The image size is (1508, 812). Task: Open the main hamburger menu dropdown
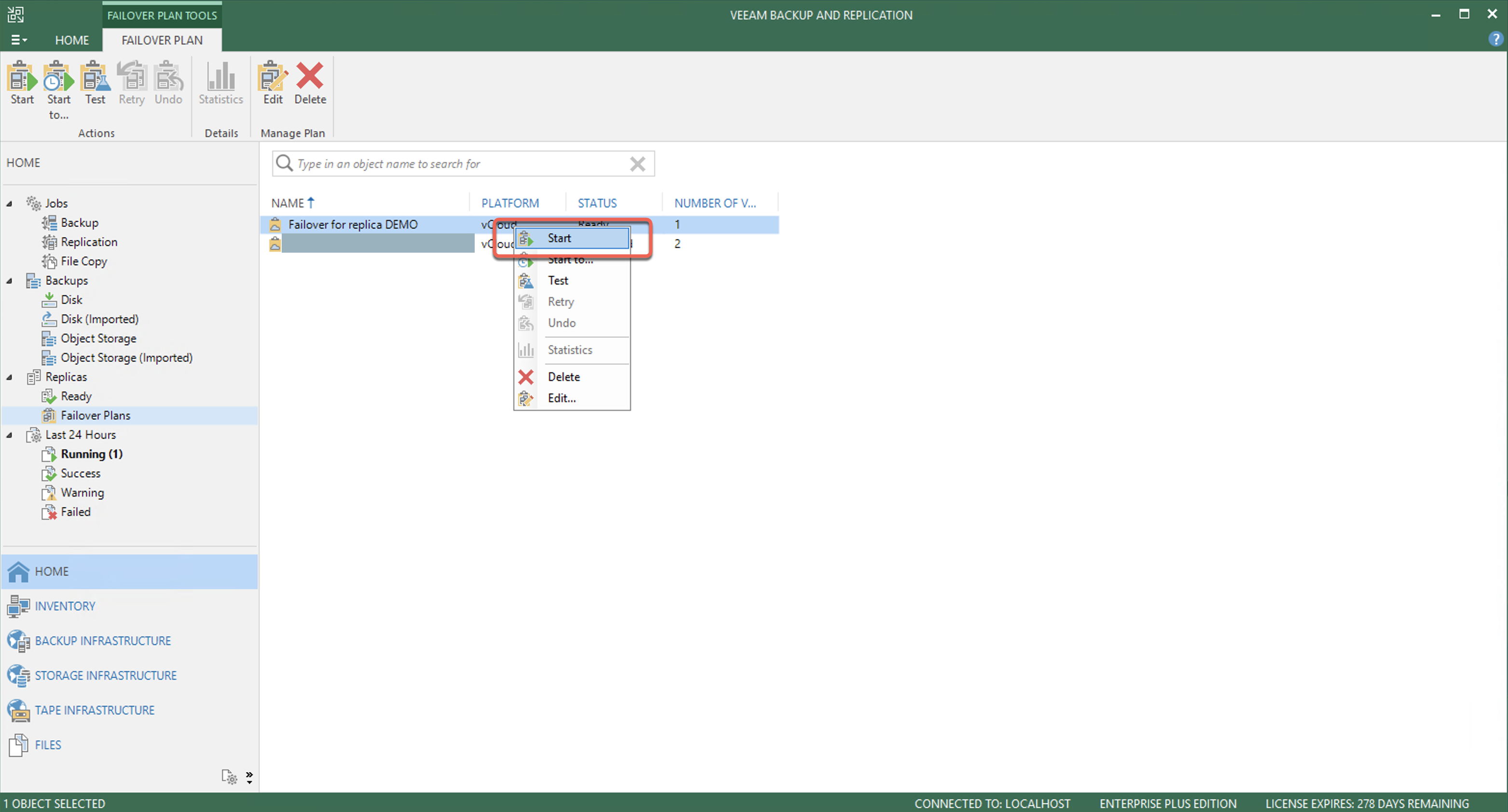(19, 40)
